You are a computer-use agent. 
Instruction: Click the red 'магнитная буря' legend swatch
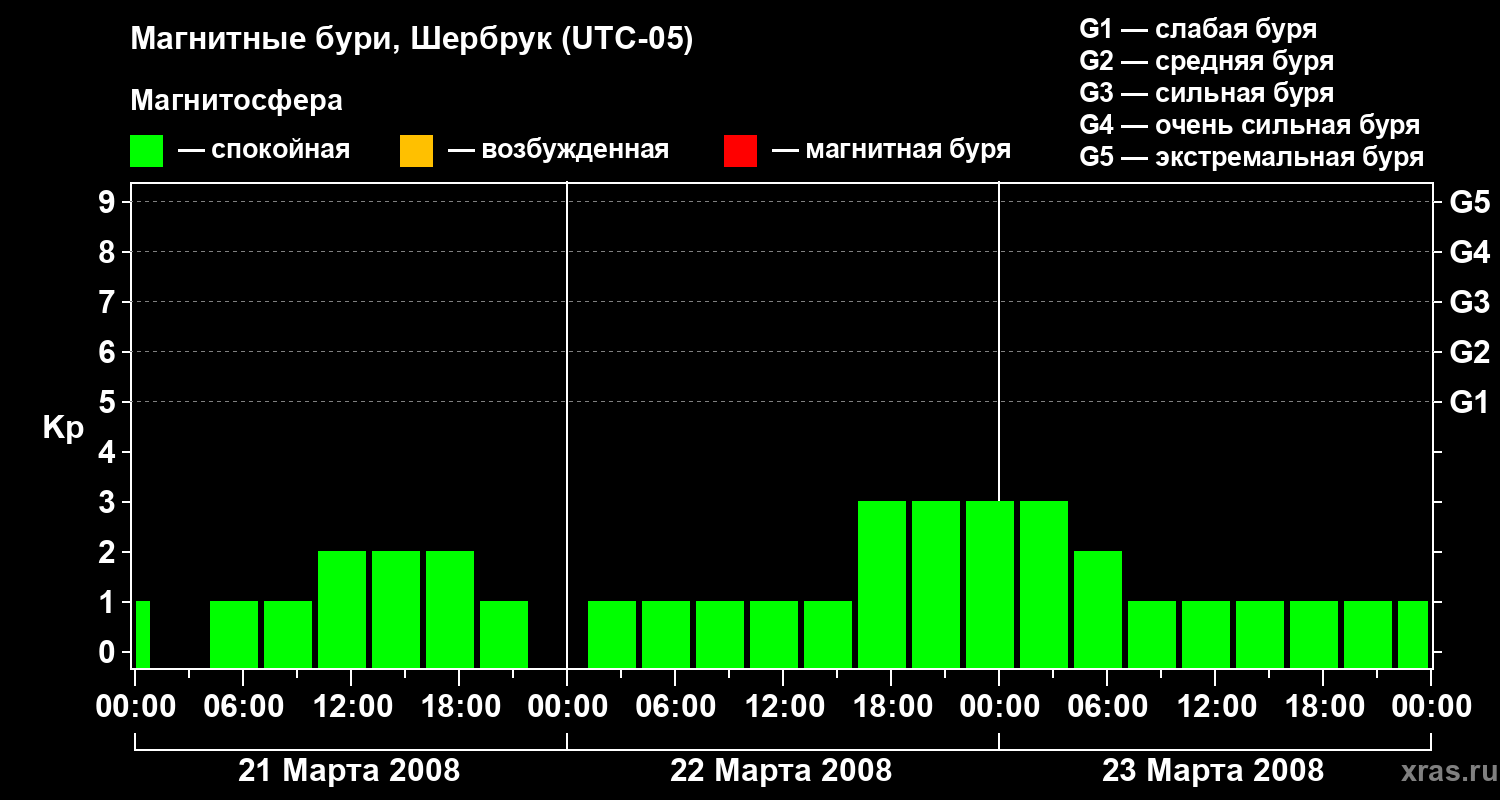740,151
